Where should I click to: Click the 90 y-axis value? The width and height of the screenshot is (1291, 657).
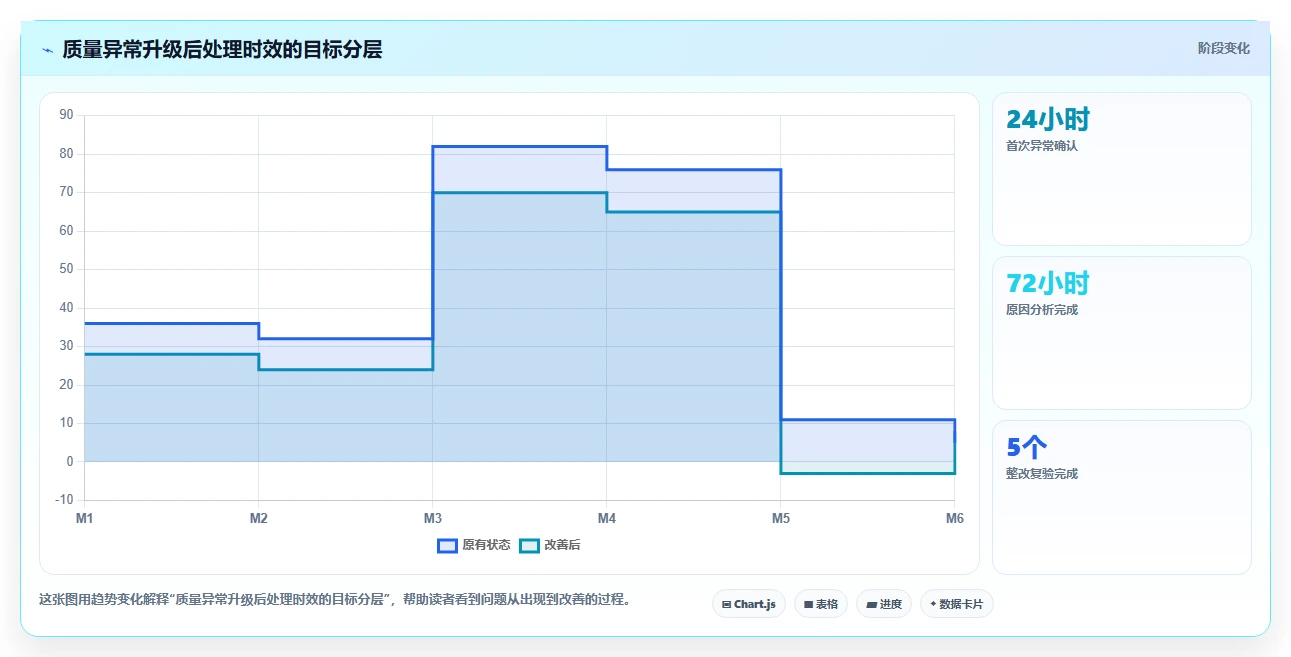coord(67,115)
